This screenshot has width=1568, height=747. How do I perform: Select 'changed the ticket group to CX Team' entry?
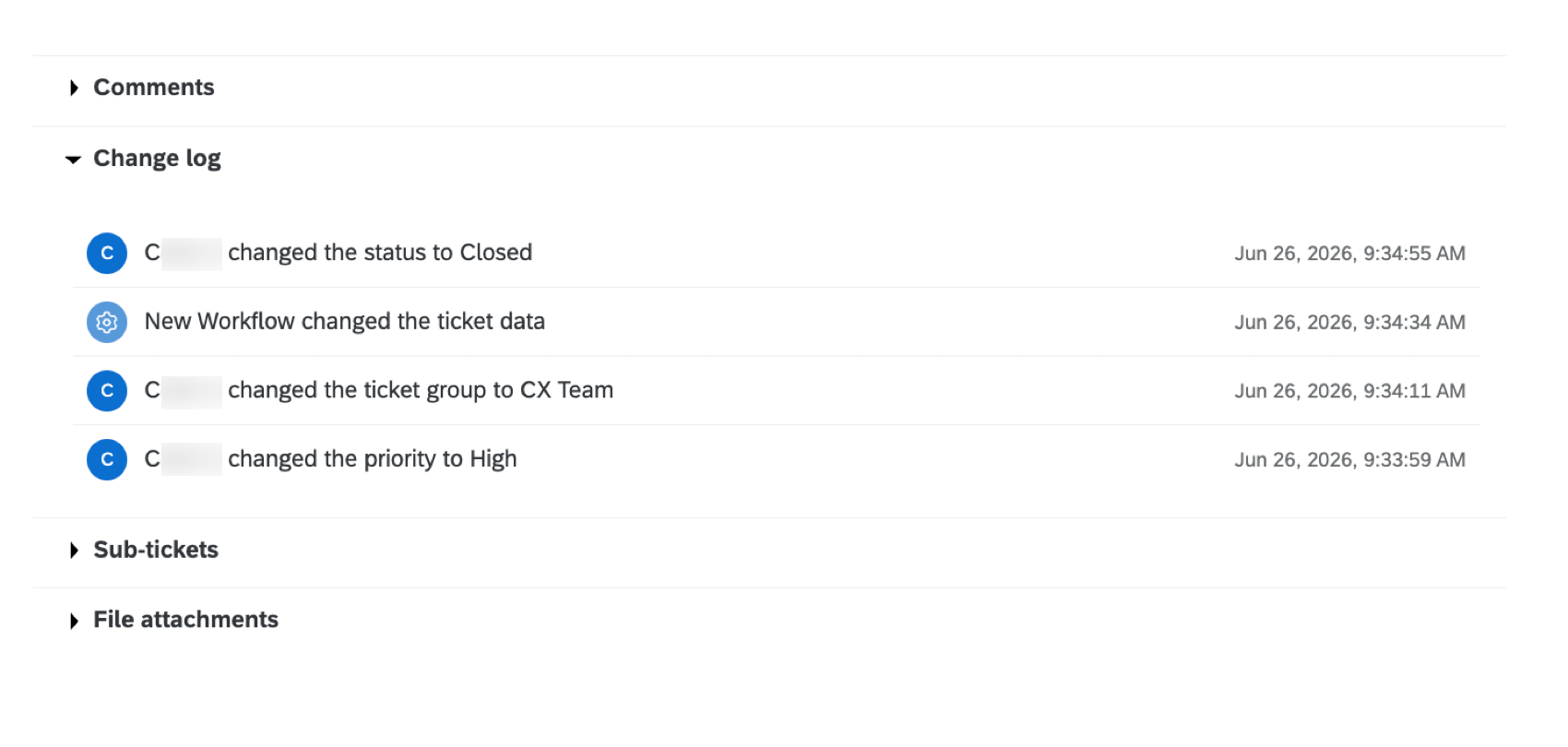coord(421,390)
